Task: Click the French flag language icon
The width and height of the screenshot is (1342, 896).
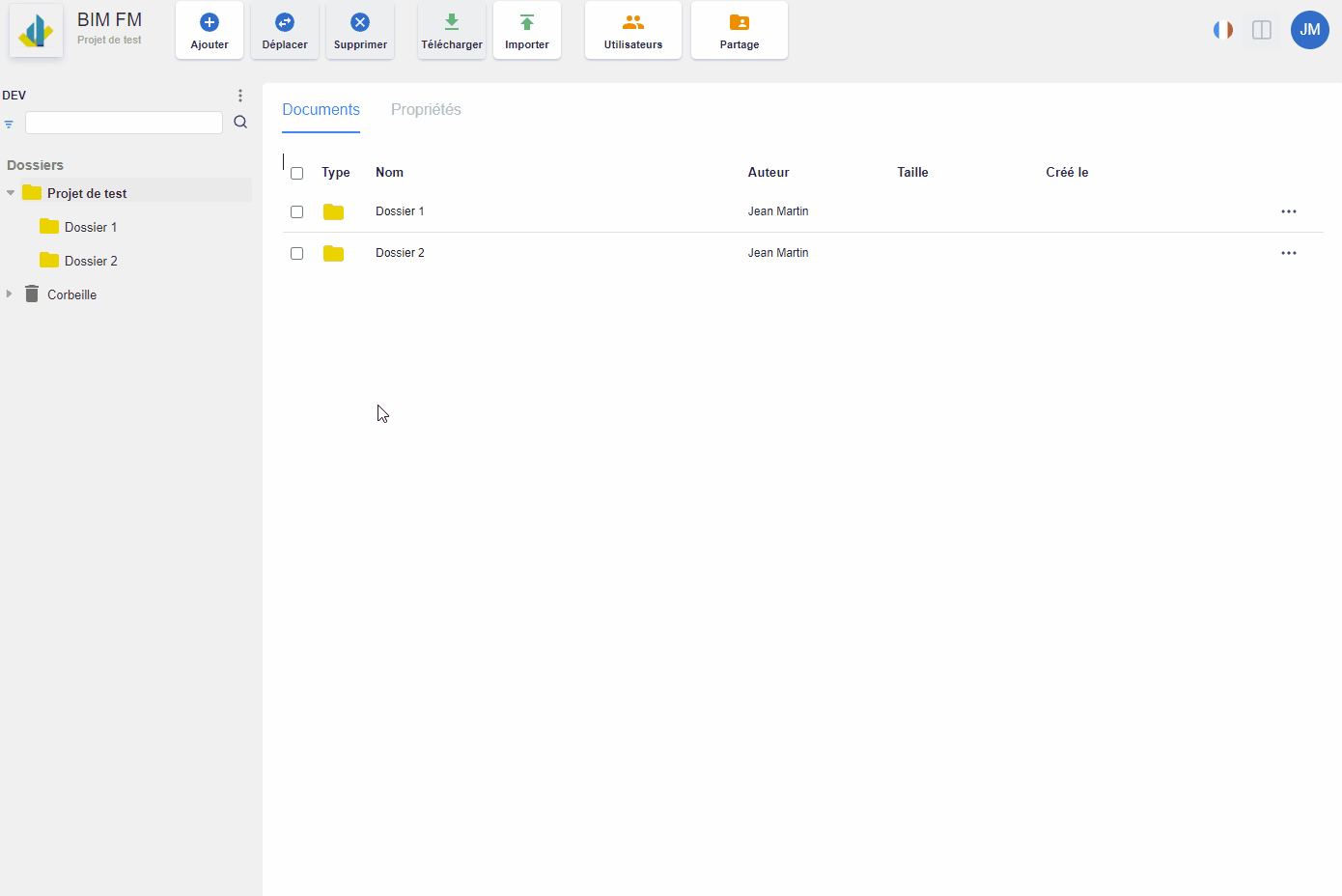Action: click(1223, 30)
